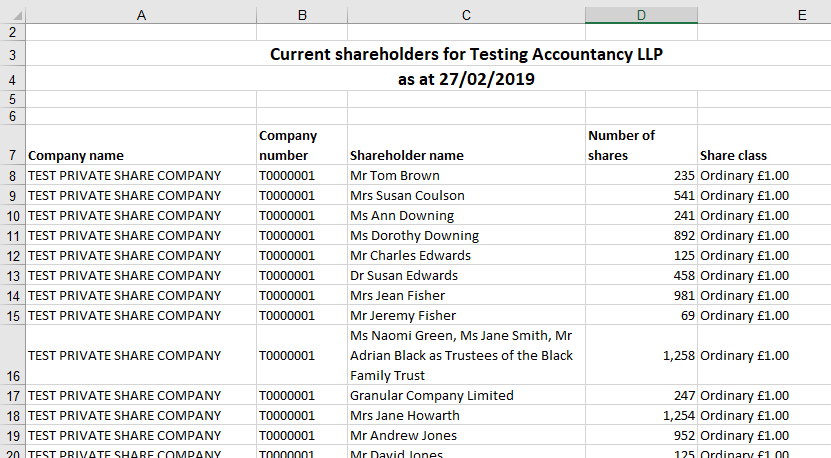Viewport: 831px width, 458px height.
Task: Select column D header
Action: point(641,14)
